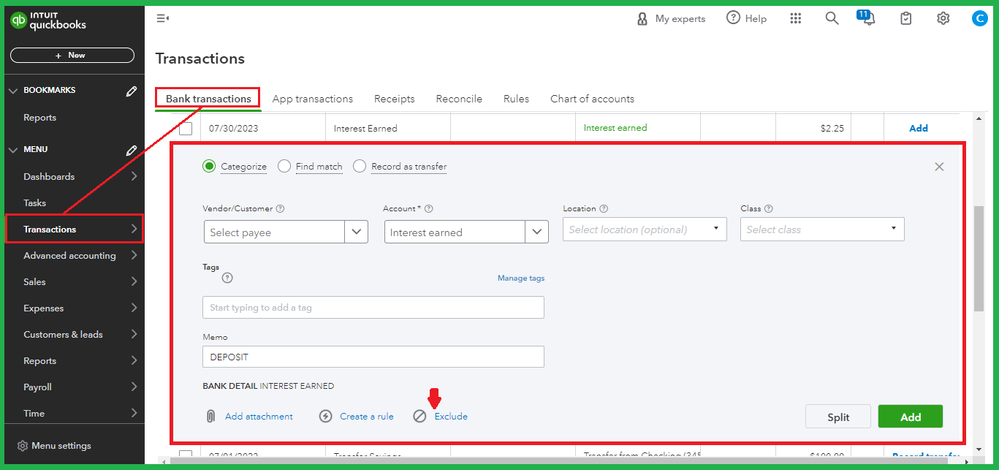
Task: Open the Chart of accounts tab
Action: pos(592,99)
